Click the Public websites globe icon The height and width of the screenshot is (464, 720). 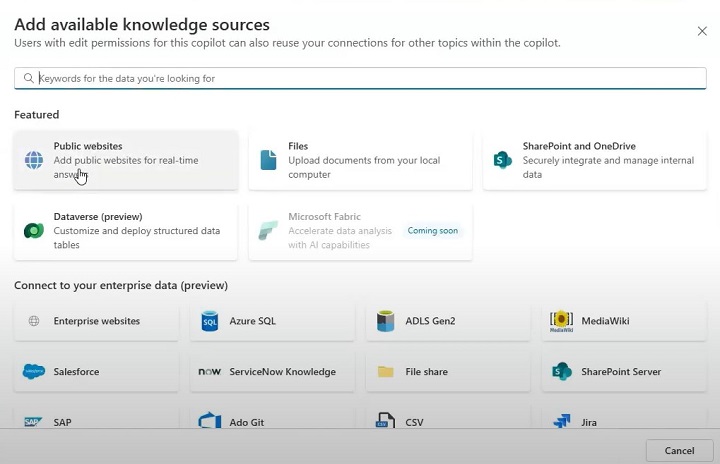click(34, 160)
